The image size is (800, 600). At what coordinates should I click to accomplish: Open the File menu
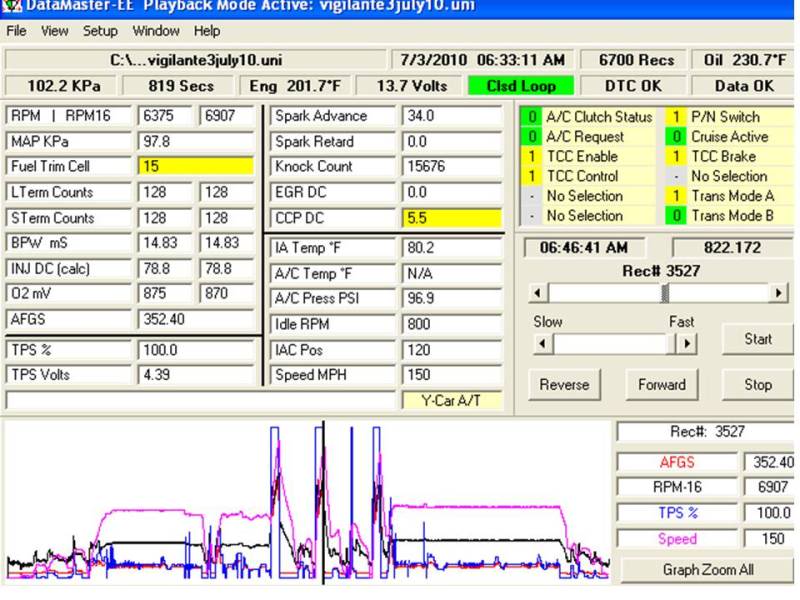pos(16,31)
